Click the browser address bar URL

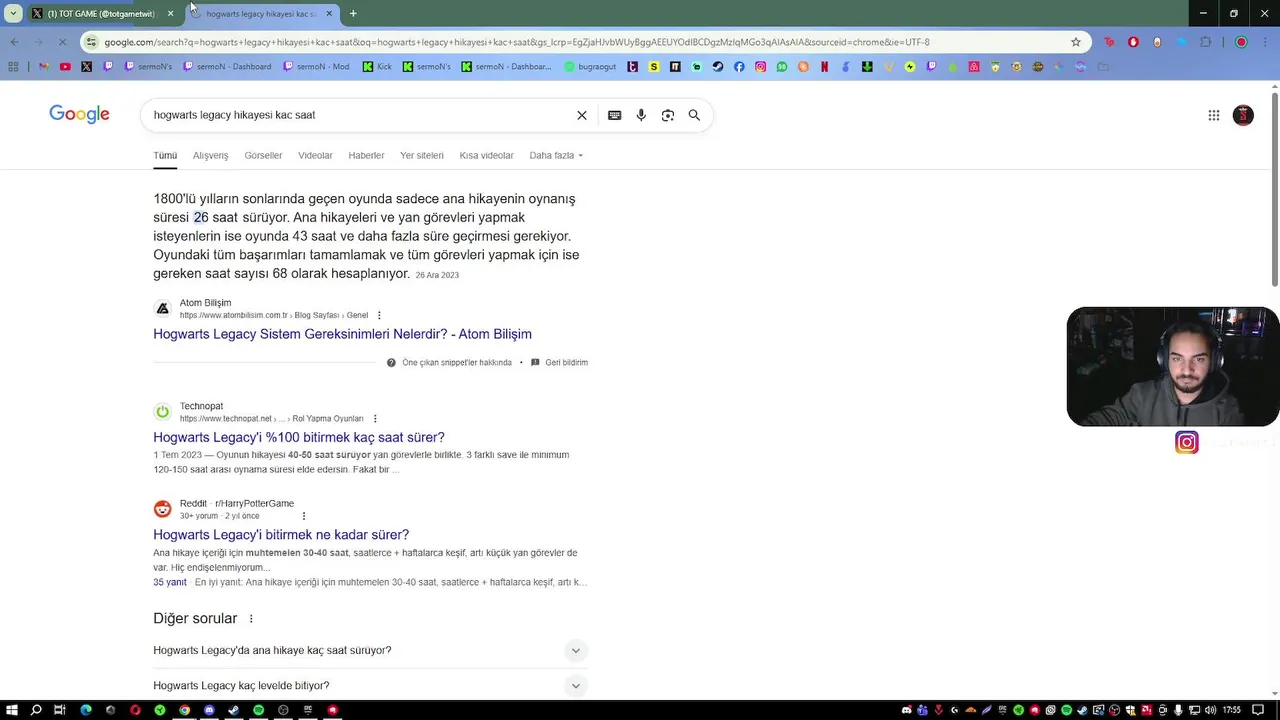click(x=516, y=42)
